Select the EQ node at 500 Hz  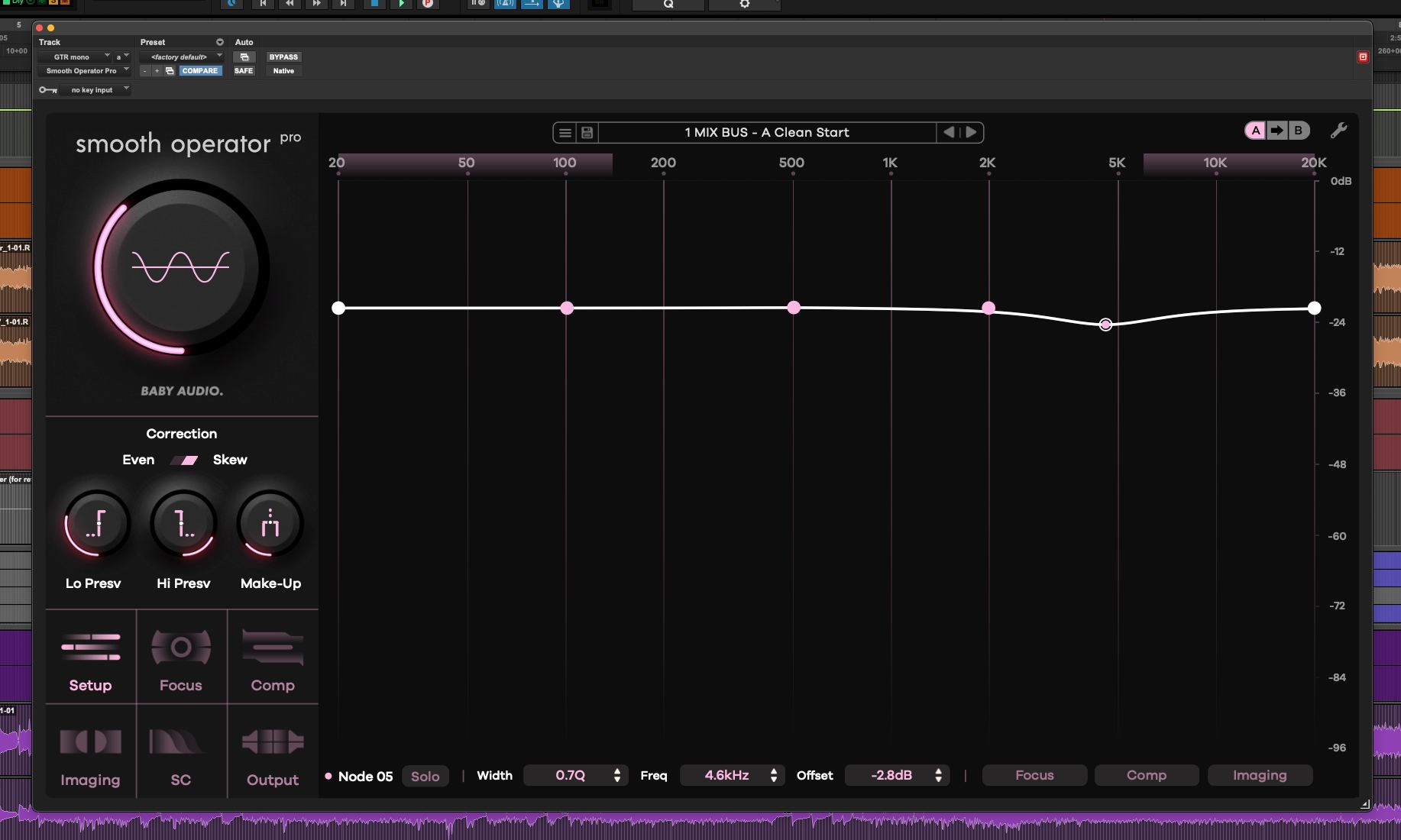pos(794,307)
